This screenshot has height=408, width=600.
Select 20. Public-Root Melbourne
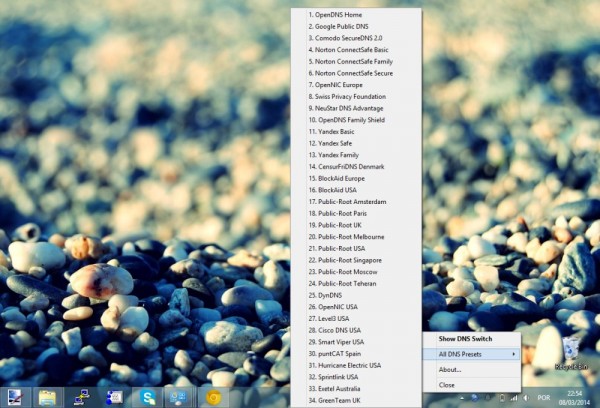(356, 237)
